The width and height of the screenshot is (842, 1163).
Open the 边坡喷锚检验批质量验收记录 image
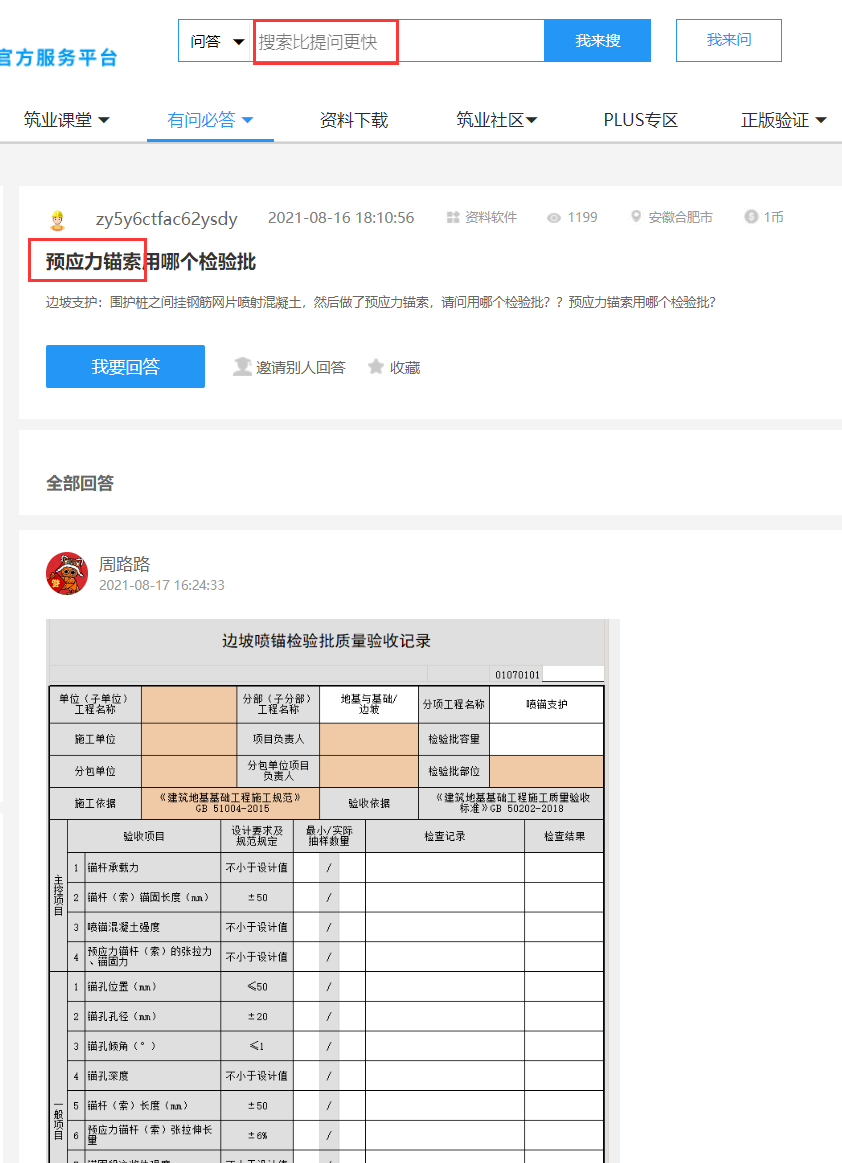pos(332,892)
